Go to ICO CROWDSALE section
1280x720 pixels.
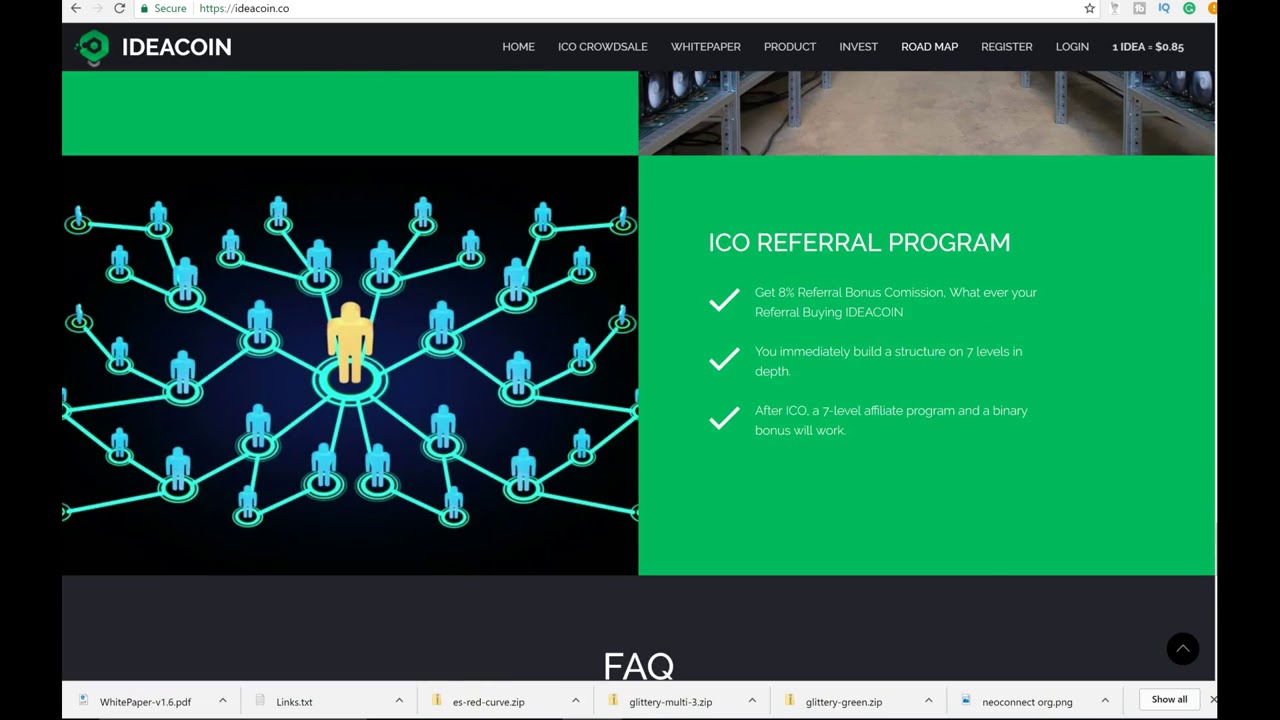(x=603, y=47)
